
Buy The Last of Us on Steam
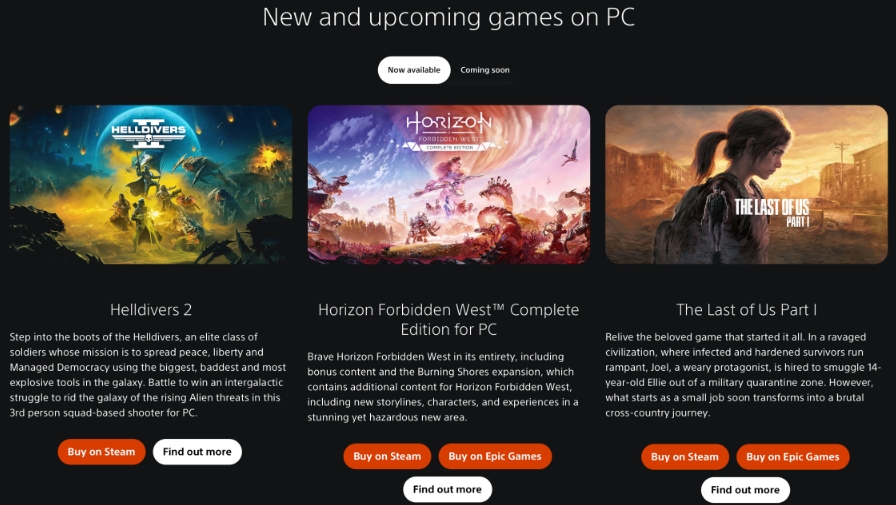coord(685,456)
